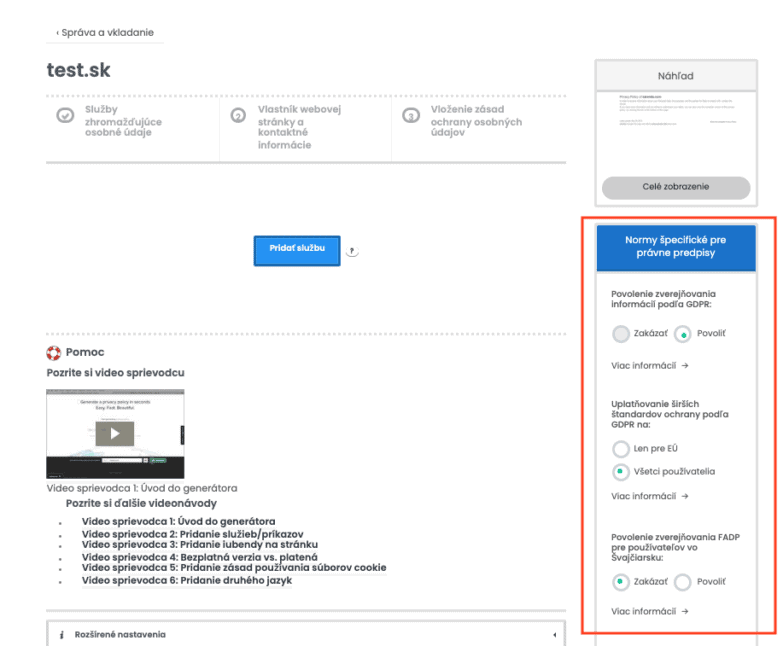Go back to Správa a vkladanie

[x=105, y=32]
